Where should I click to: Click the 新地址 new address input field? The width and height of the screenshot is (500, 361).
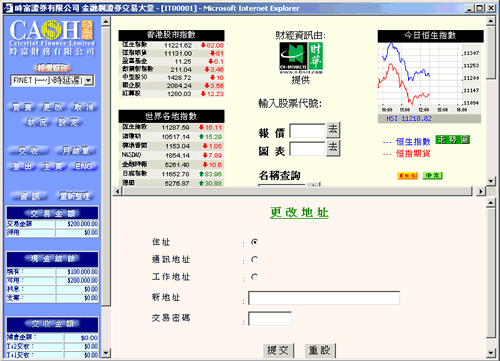(324, 298)
